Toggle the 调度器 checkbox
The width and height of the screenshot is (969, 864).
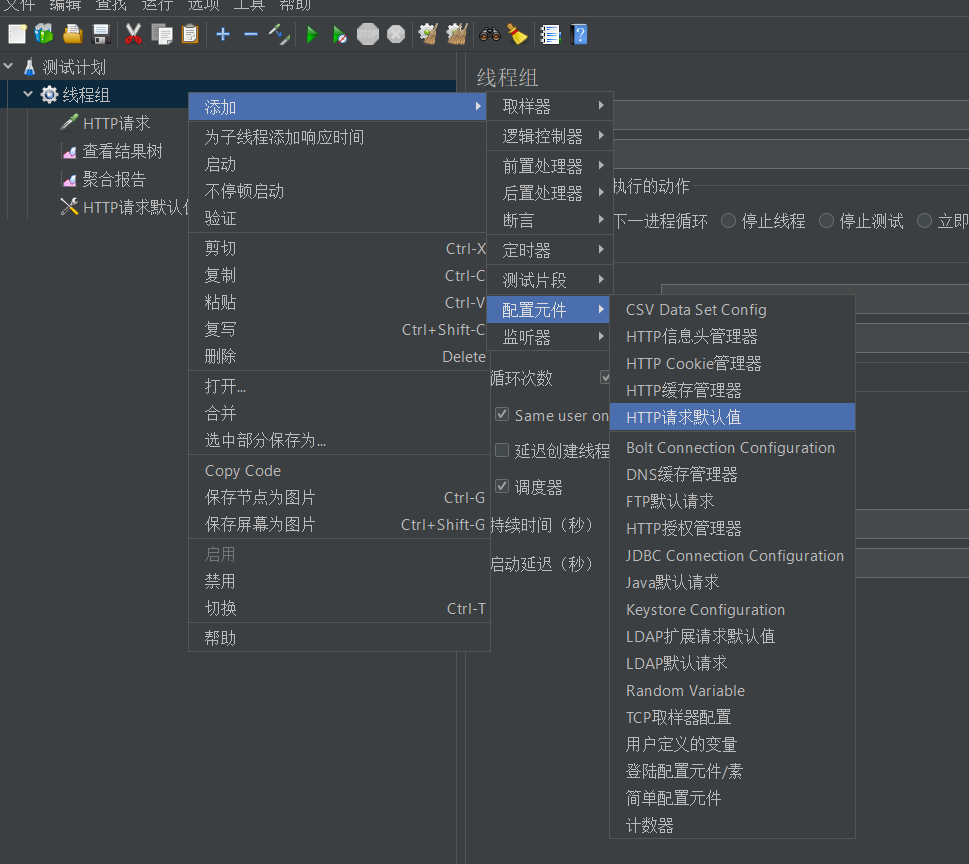click(502, 486)
